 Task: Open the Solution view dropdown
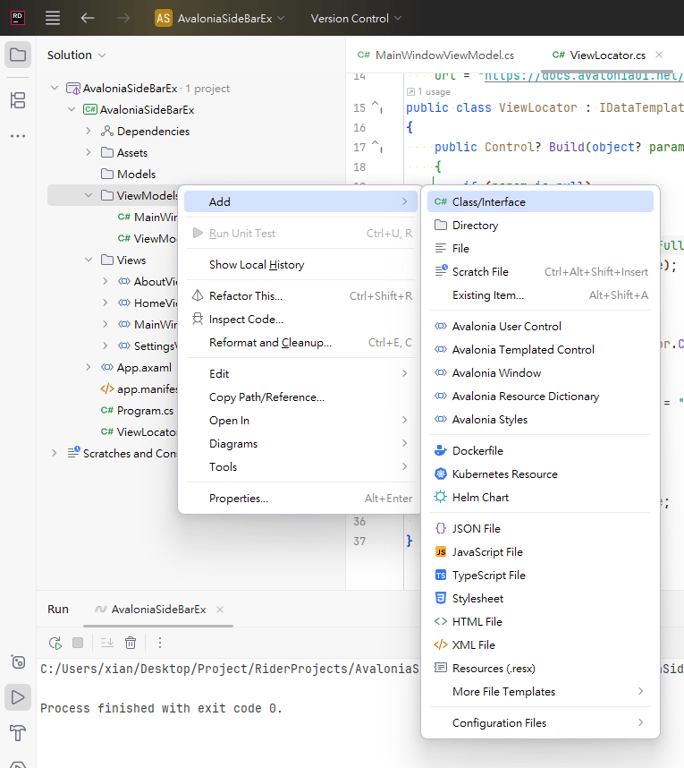76,55
